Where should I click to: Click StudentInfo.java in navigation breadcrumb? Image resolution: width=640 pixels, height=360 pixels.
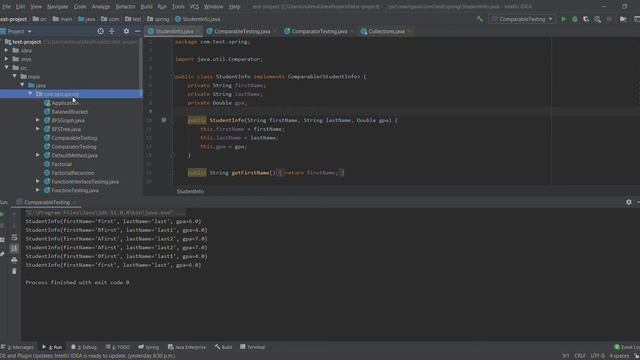click(x=198, y=19)
